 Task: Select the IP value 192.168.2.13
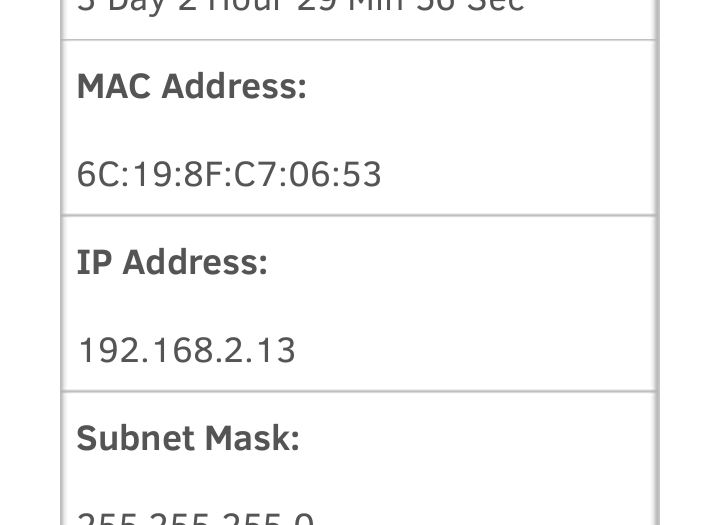coord(186,350)
